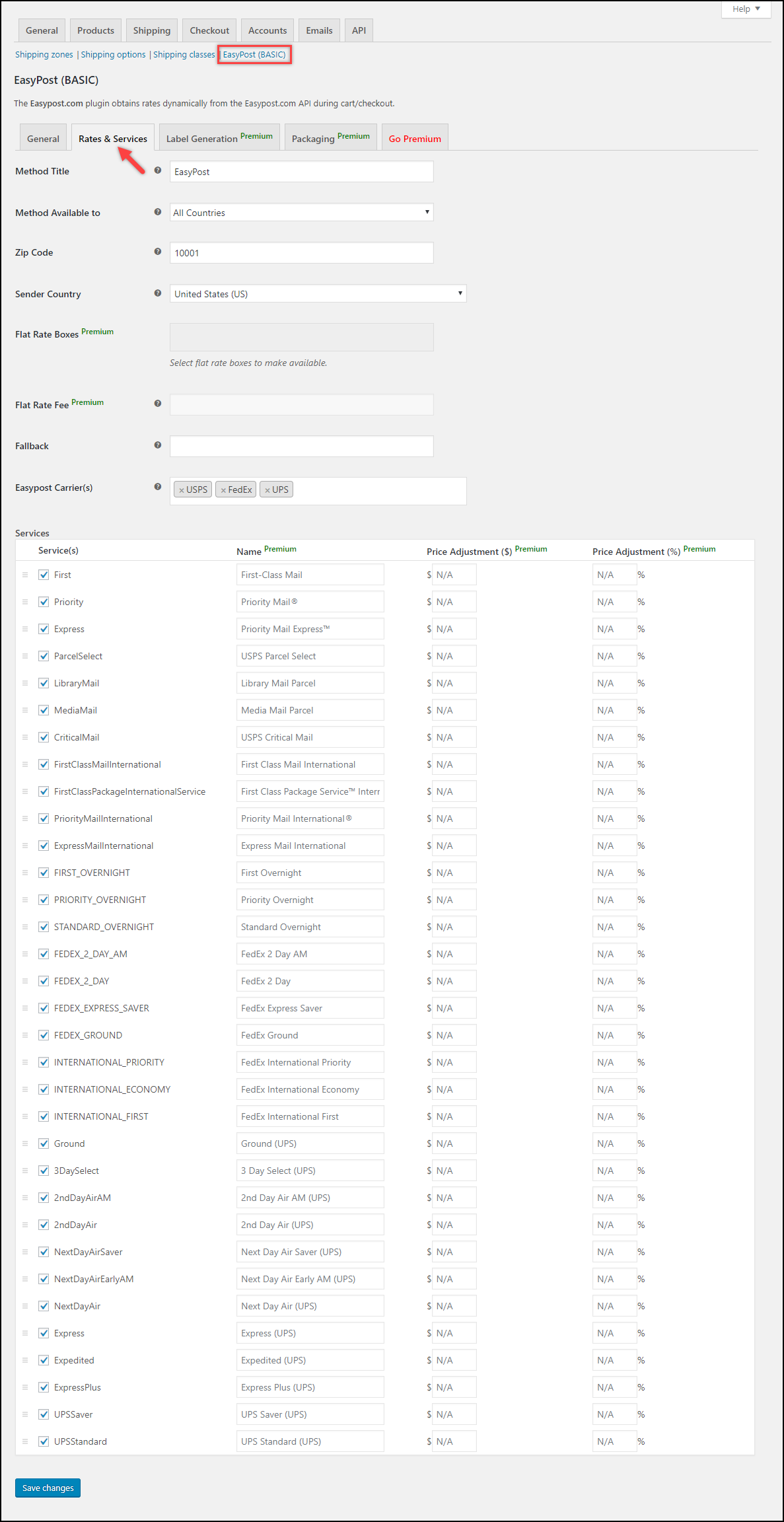Open Shipping classes link

point(184,54)
